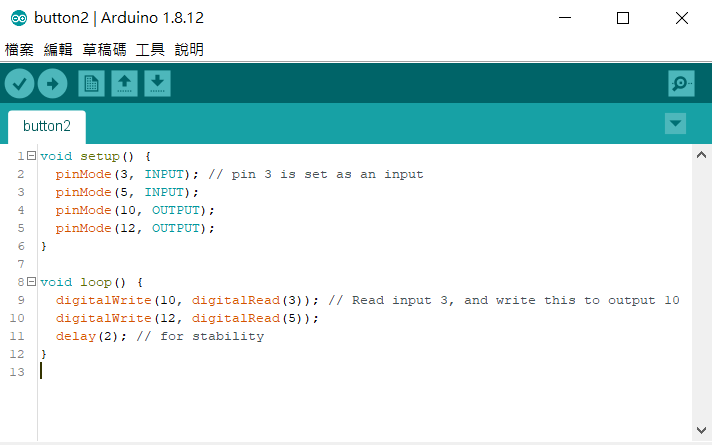712x445 pixels.
Task: Select the button2 sketch tab
Action: 47,127
